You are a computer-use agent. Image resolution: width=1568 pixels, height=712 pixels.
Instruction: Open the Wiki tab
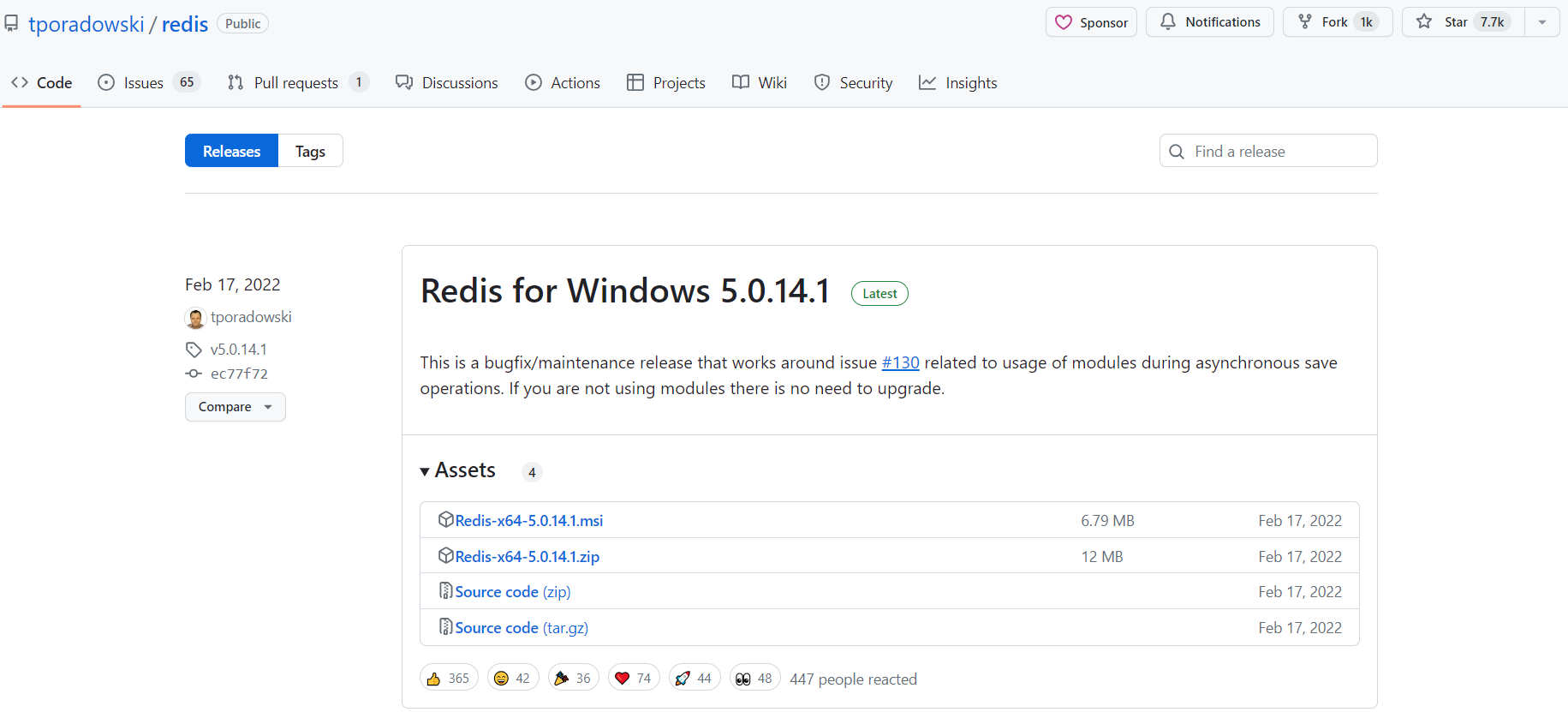click(x=760, y=82)
